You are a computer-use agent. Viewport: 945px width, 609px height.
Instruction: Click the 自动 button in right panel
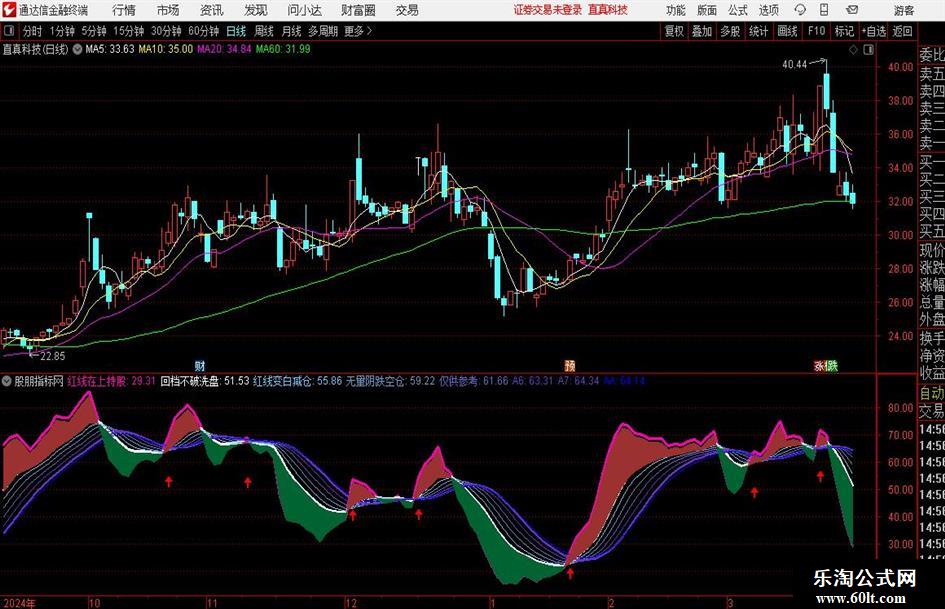click(932, 393)
